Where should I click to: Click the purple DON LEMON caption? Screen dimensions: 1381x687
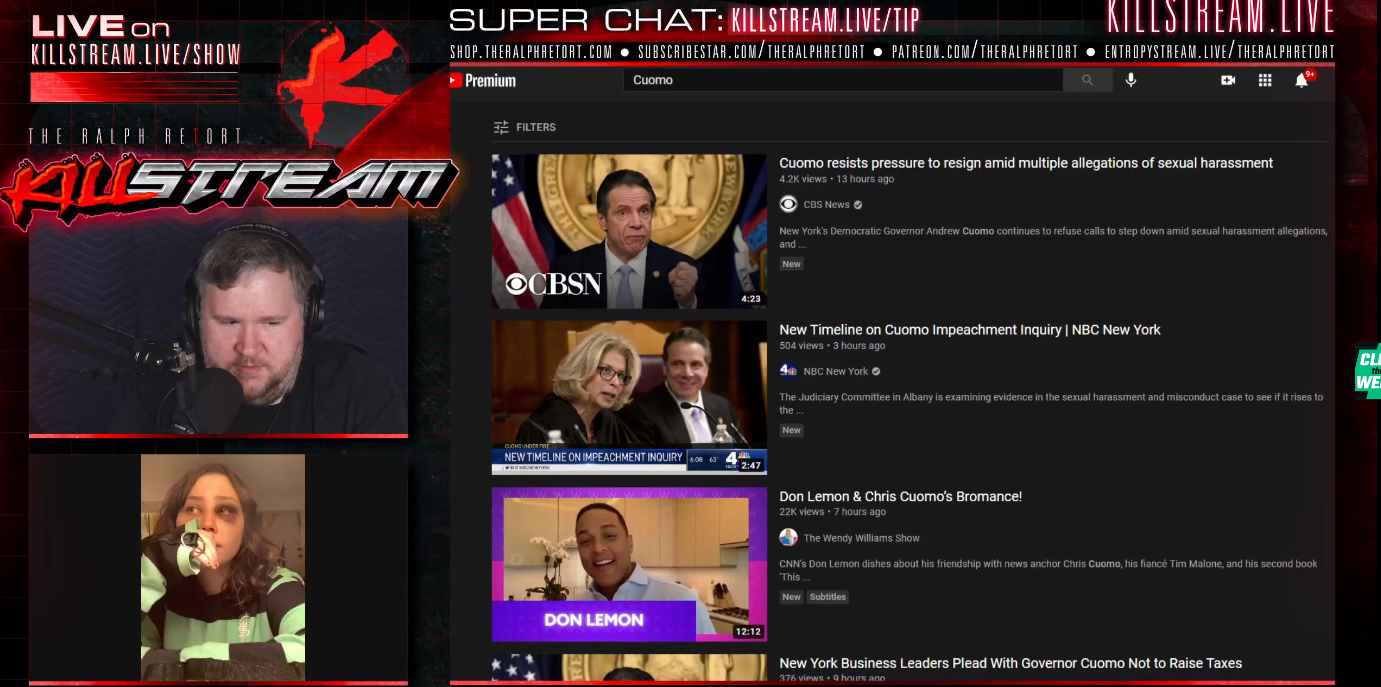pos(594,620)
